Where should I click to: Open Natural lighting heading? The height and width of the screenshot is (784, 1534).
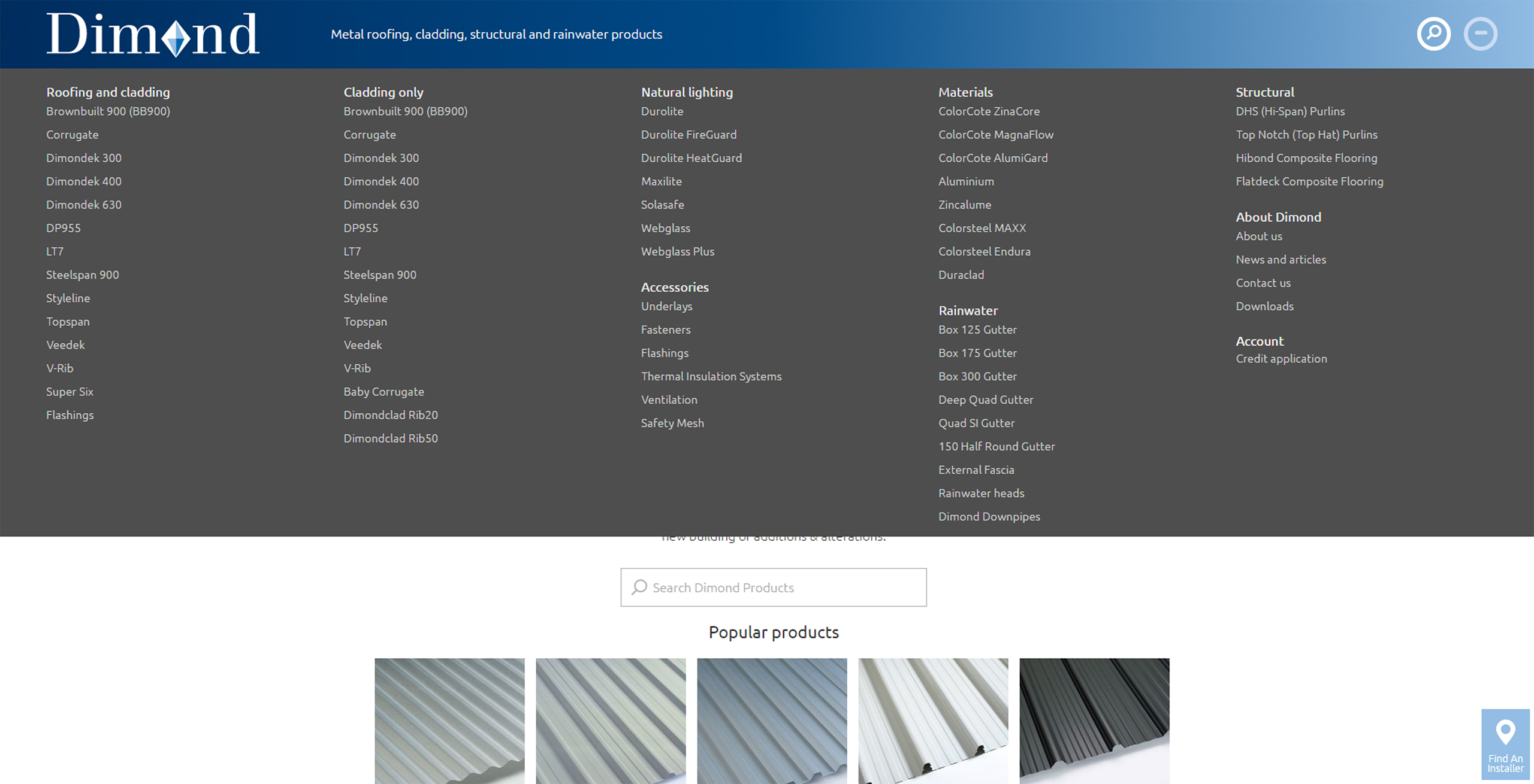tap(687, 92)
